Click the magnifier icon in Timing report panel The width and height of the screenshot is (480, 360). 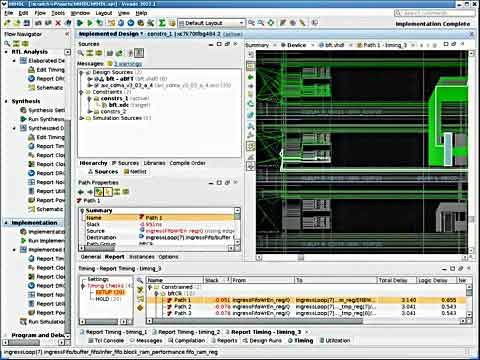[140, 280]
